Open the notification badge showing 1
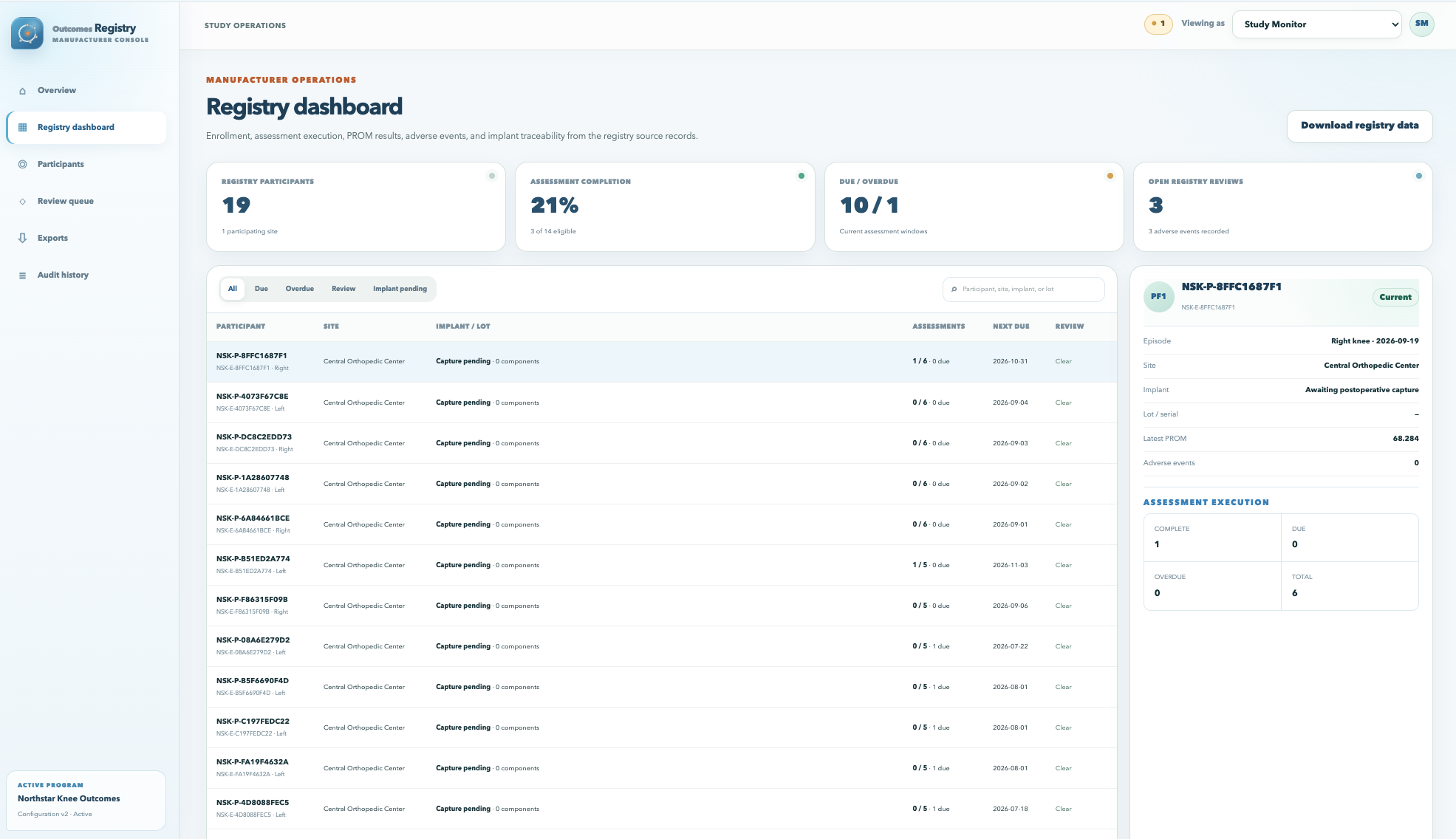1456x839 pixels. tap(1158, 24)
